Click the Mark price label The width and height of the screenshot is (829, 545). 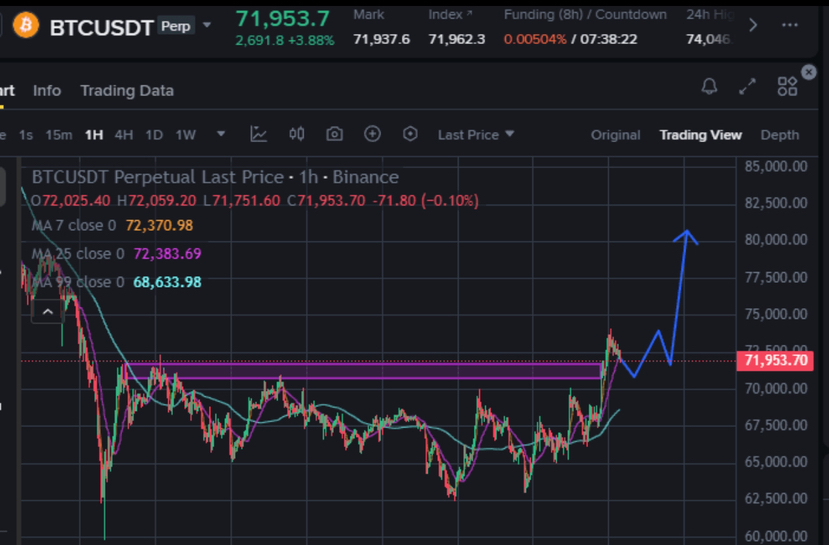(369, 14)
